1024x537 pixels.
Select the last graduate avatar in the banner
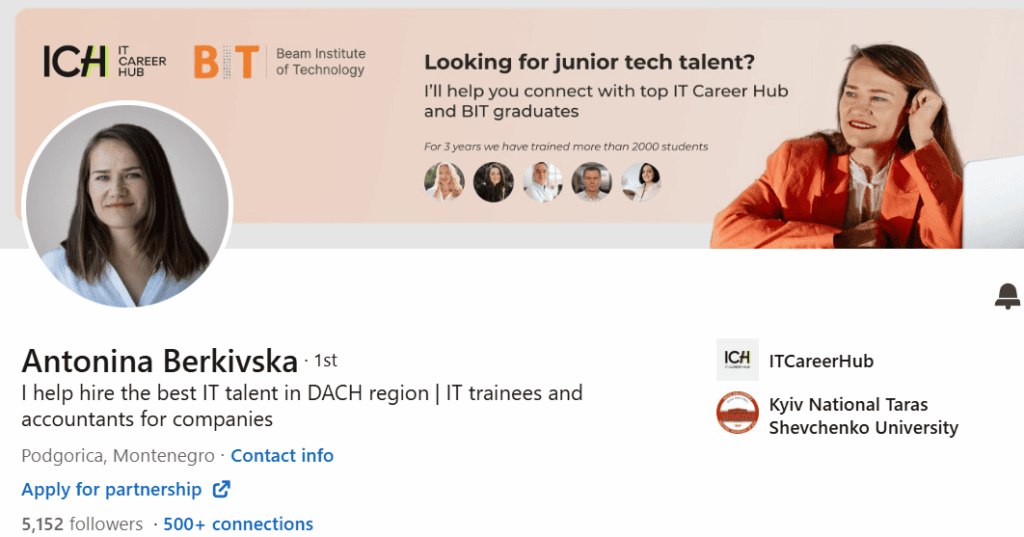[x=641, y=182]
